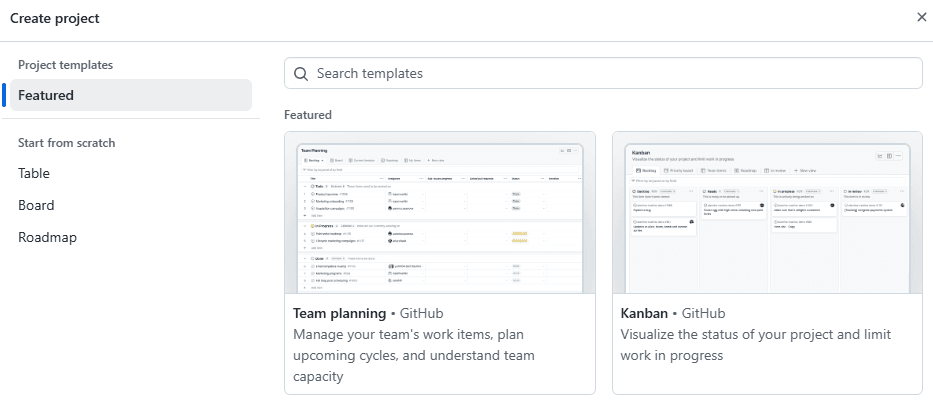The image size is (933, 404).
Task: Choose Roadmap under Start from scratch
Action: (x=48, y=237)
